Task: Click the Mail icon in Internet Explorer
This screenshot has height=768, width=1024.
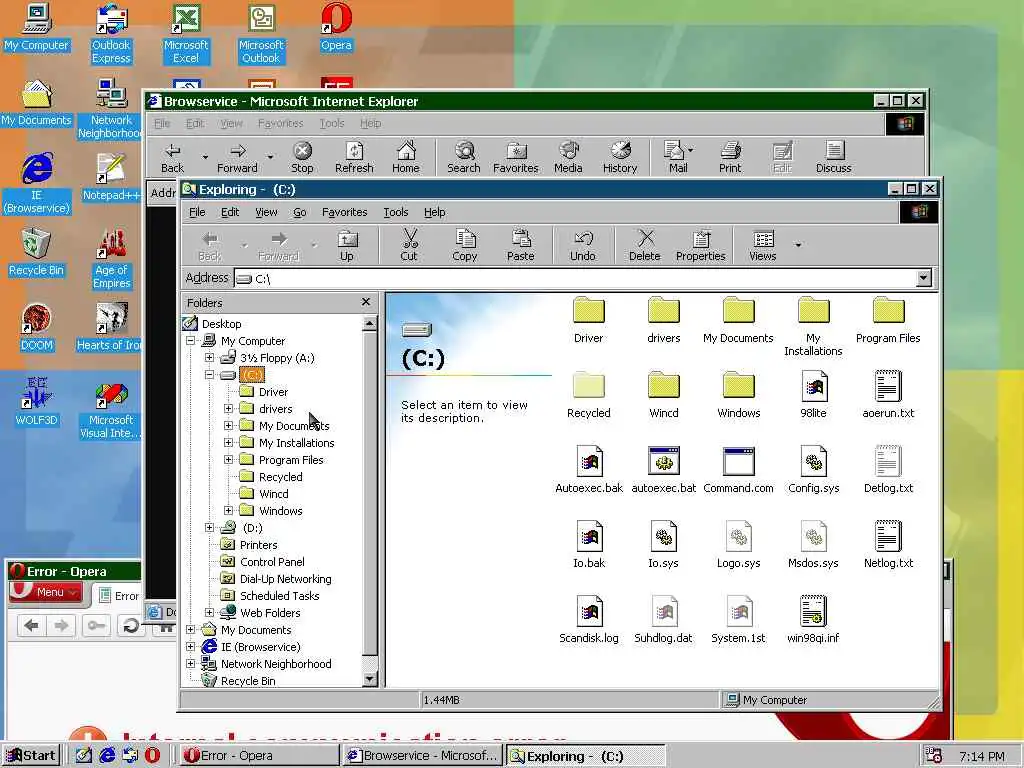Action: pyautogui.click(x=678, y=157)
